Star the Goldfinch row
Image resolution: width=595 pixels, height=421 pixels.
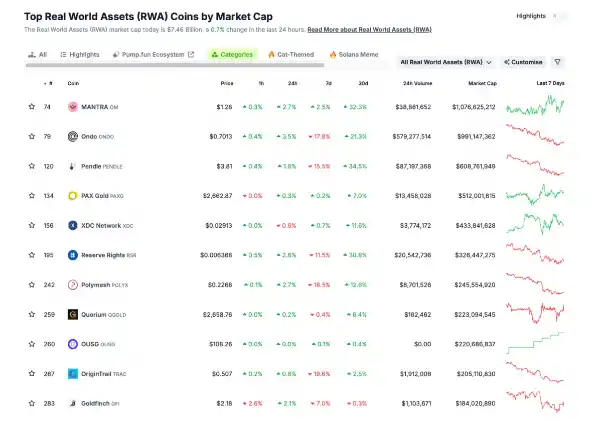32,403
